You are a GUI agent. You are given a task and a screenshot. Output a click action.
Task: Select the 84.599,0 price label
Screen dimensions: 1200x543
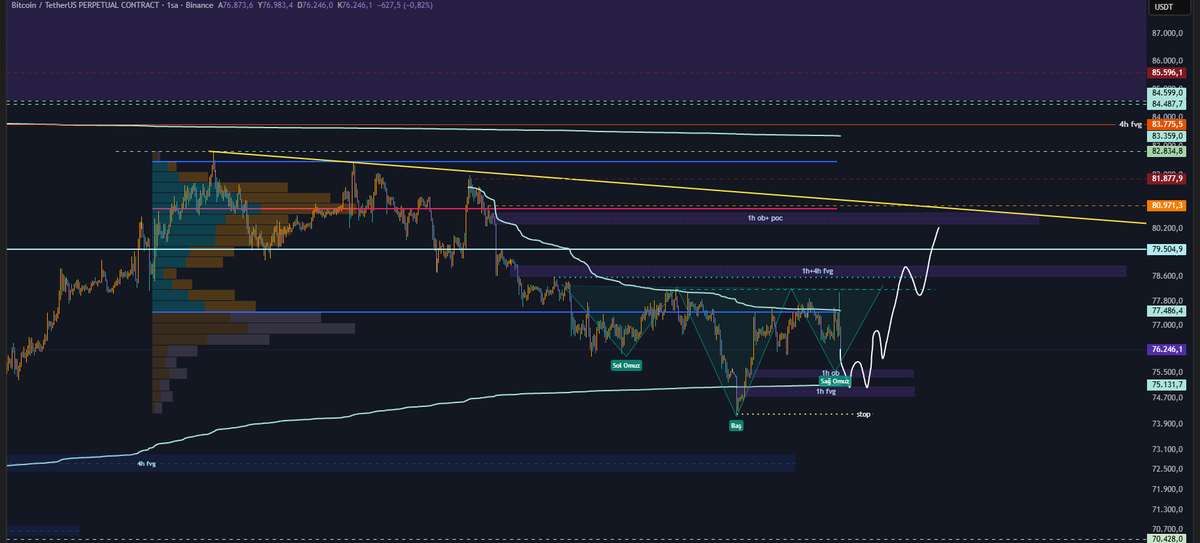[x=1167, y=94]
